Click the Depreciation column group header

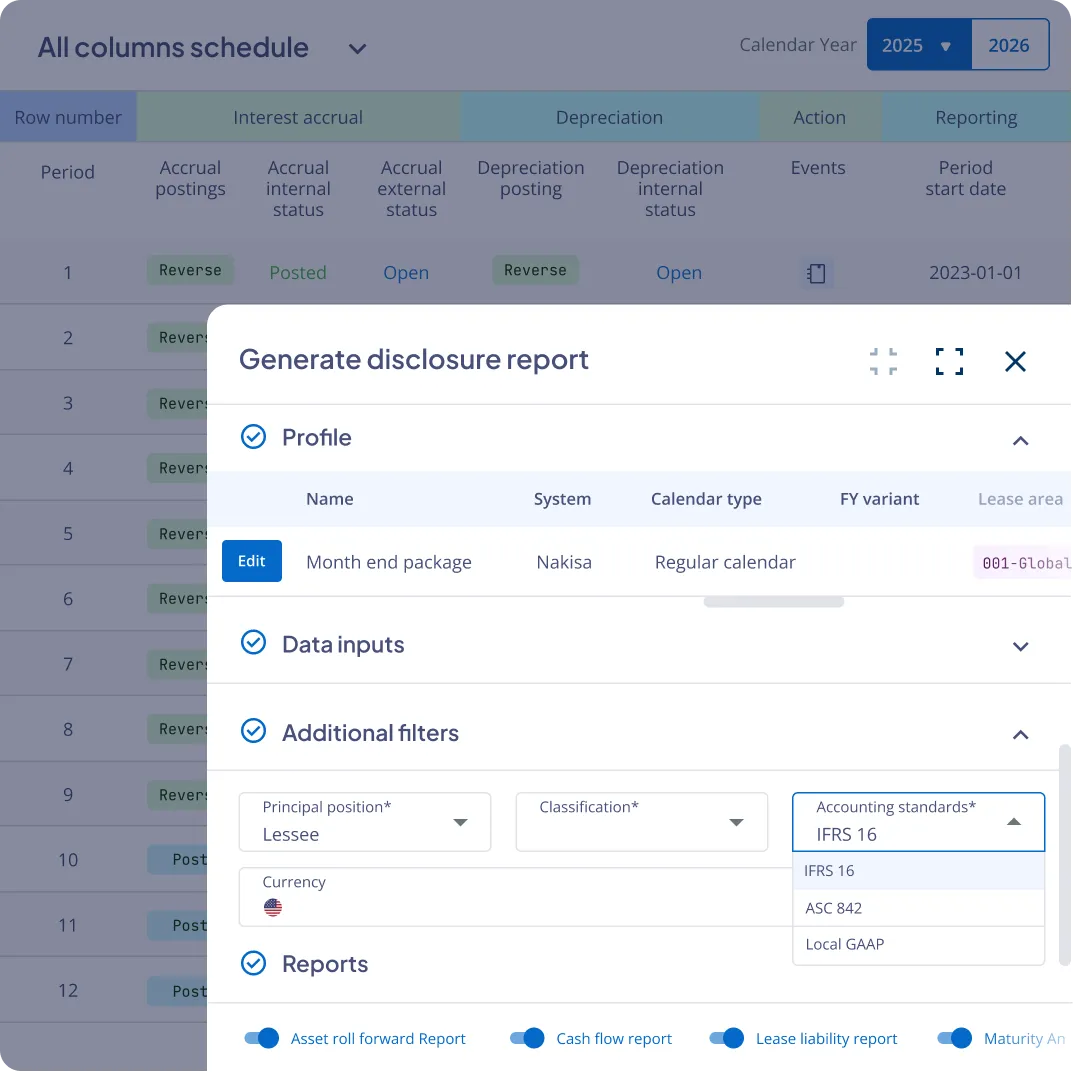click(609, 117)
